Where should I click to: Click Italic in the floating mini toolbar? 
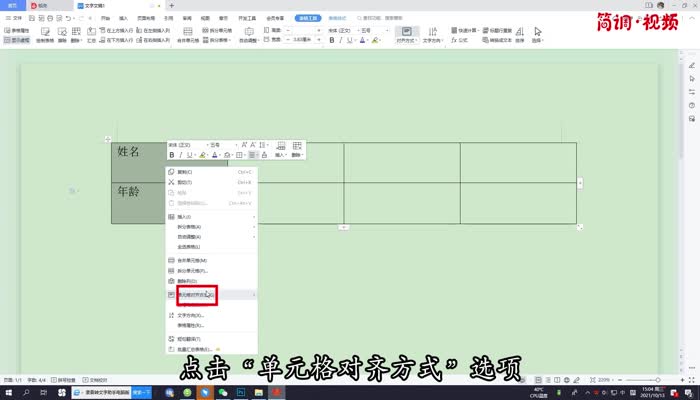[181, 155]
